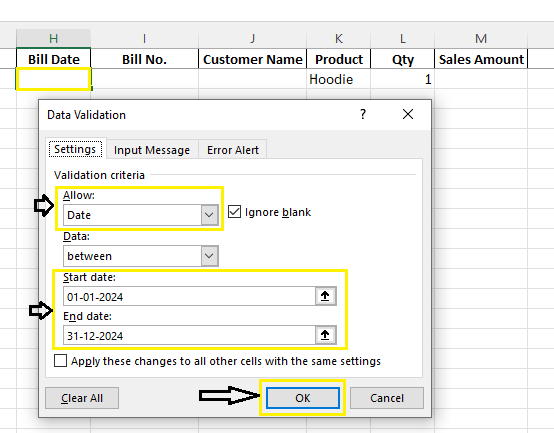The image size is (554, 433).
Task: Select the empty cell under Bill Date
Action: click(x=53, y=79)
